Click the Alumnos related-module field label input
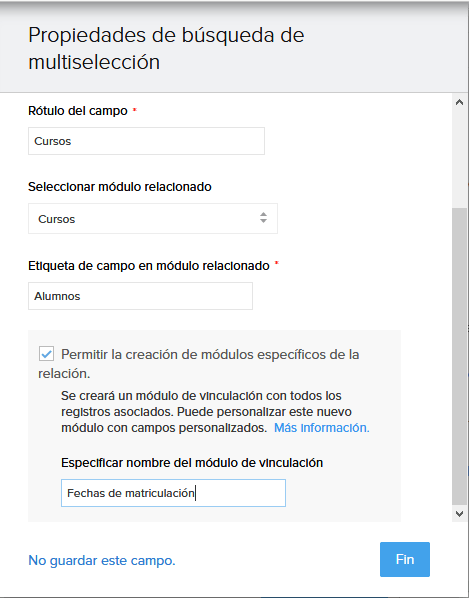Viewport: 469px width, 598px height. coord(140,296)
